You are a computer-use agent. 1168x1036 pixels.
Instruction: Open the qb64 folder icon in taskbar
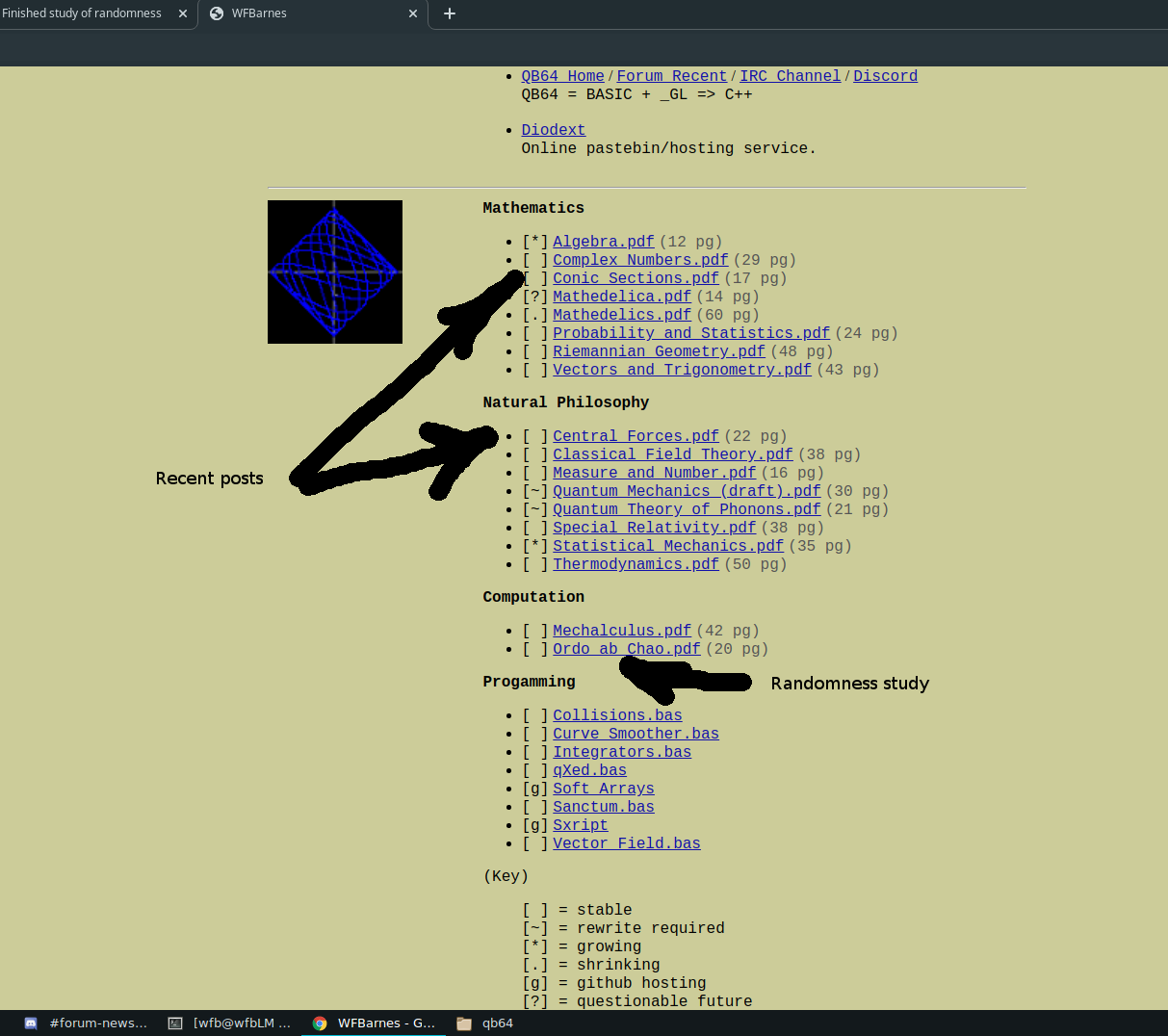pyautogui.click(x=464, y=1023)
